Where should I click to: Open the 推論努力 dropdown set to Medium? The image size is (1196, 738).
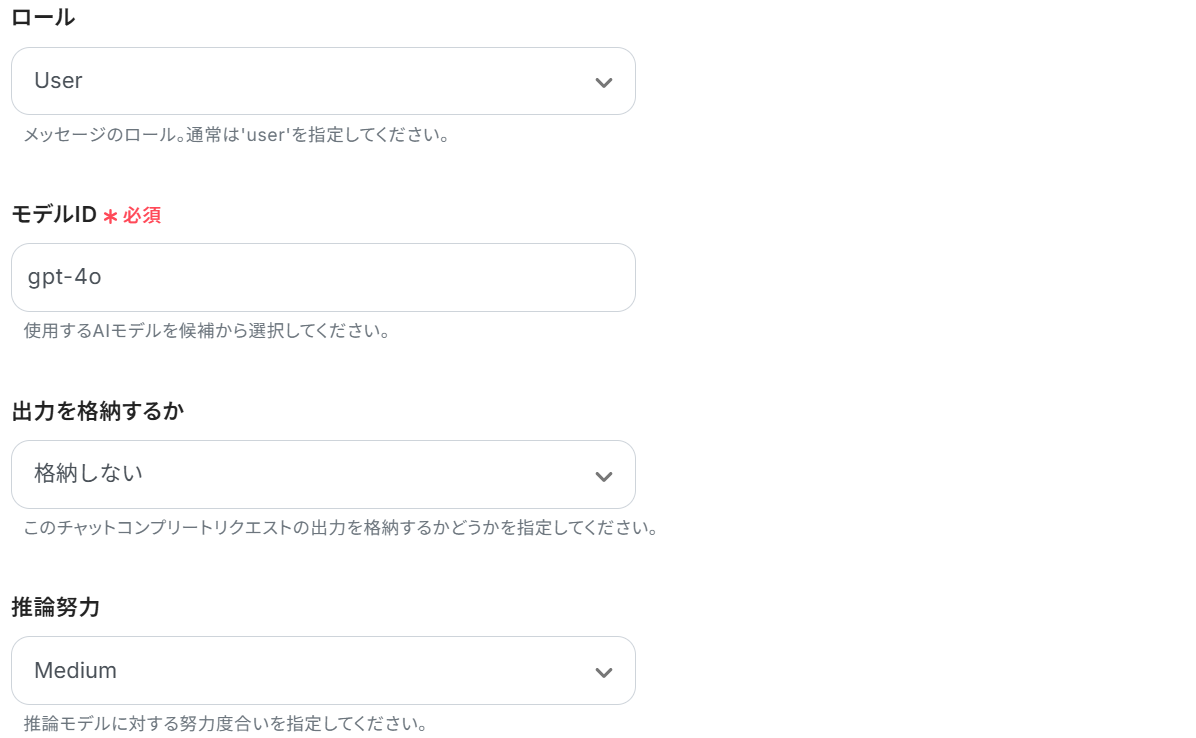click(x=322, y=670)
